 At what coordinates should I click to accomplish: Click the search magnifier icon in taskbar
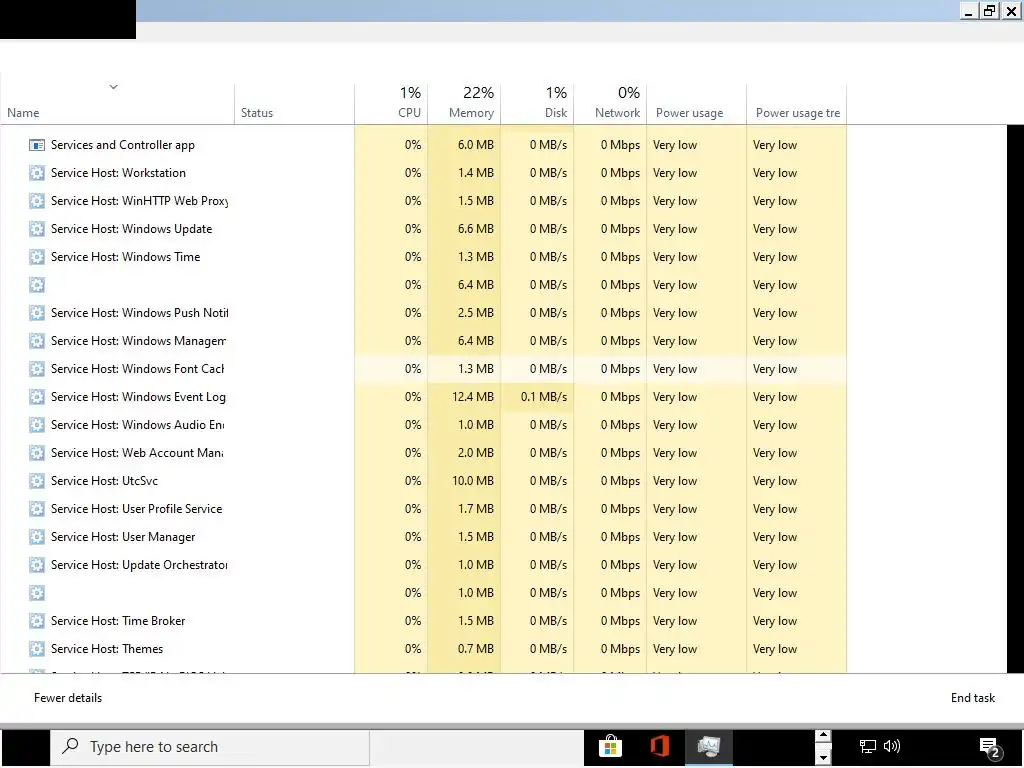coord(70,746)
